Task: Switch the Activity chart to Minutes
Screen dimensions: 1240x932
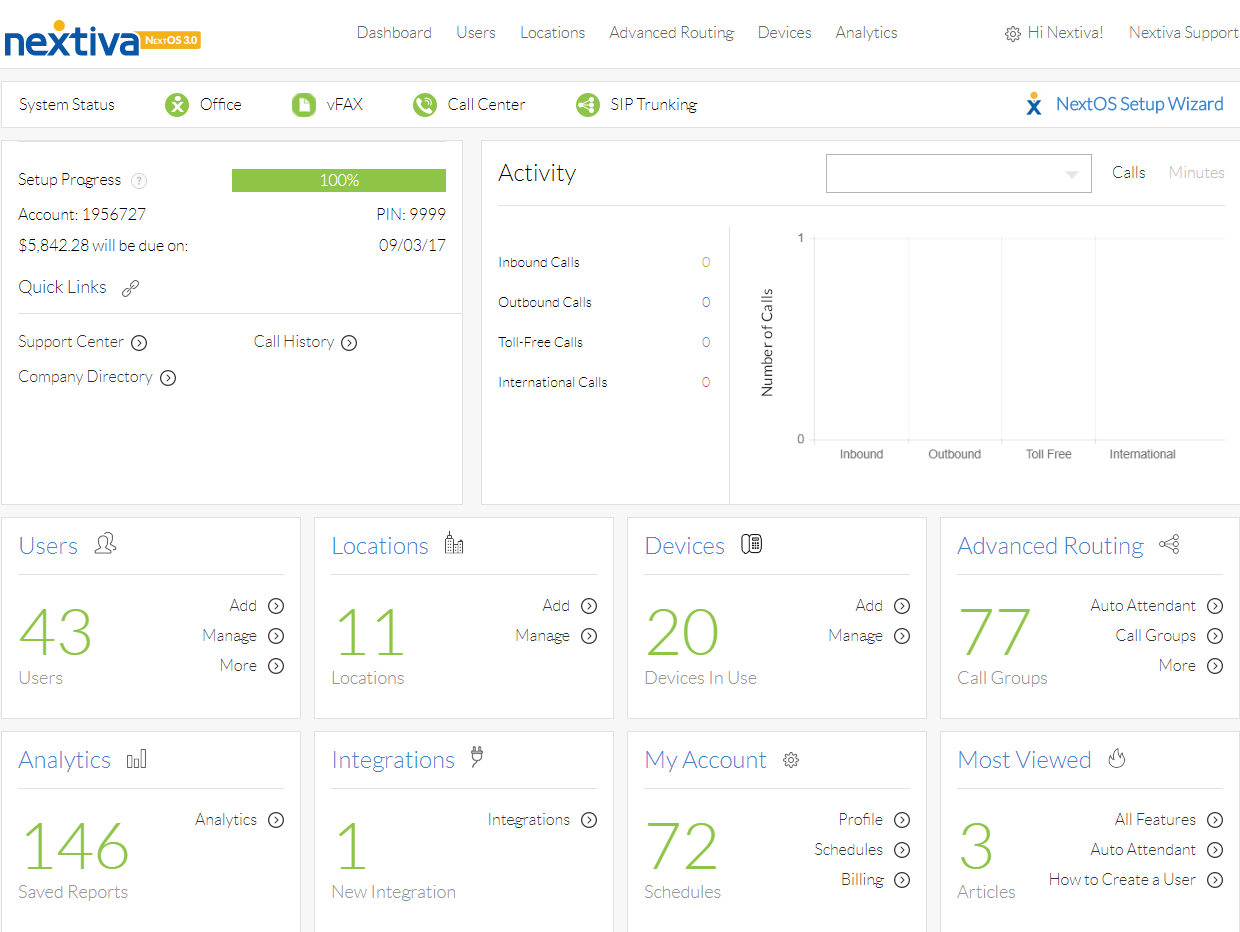Action: point(1196,173)
